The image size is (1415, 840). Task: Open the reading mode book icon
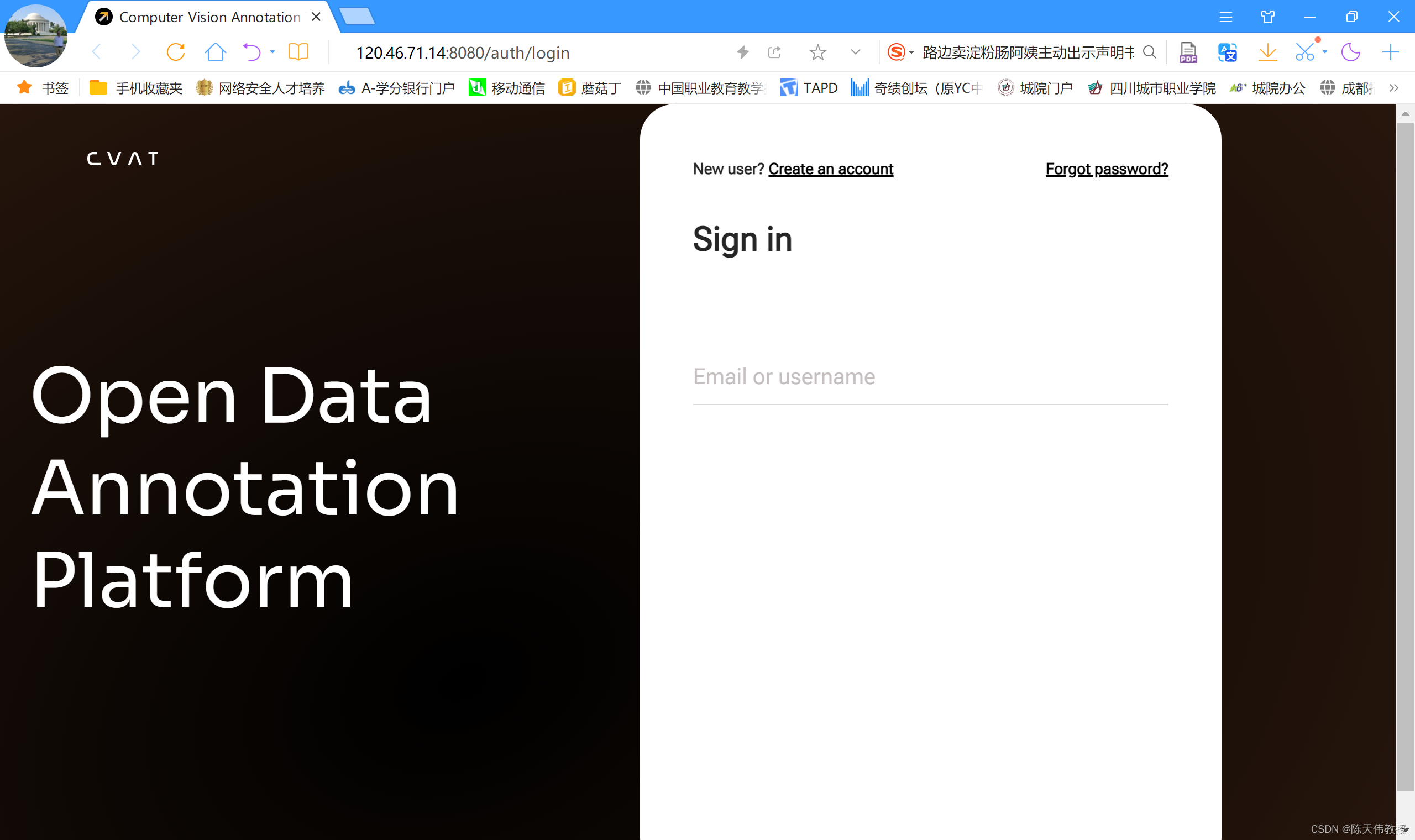[298, 52]
